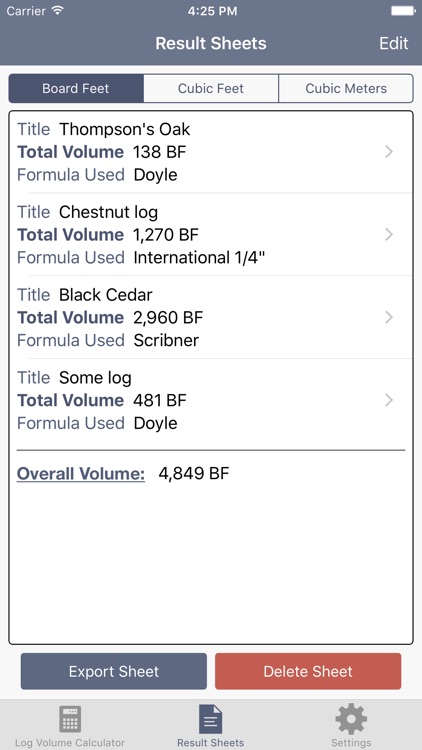Expand Black Cedar row chevron
This screenshot has height=750, width=422.
(x=389, y=317)
